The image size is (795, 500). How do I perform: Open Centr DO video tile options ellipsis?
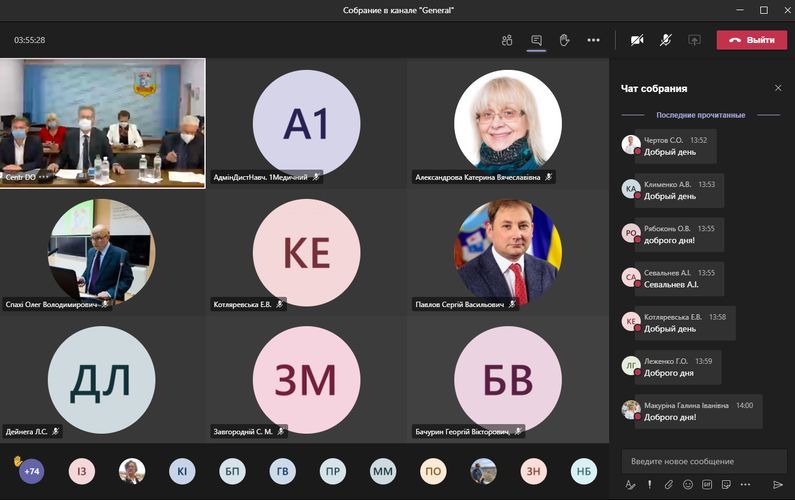(x=44, y=177)
